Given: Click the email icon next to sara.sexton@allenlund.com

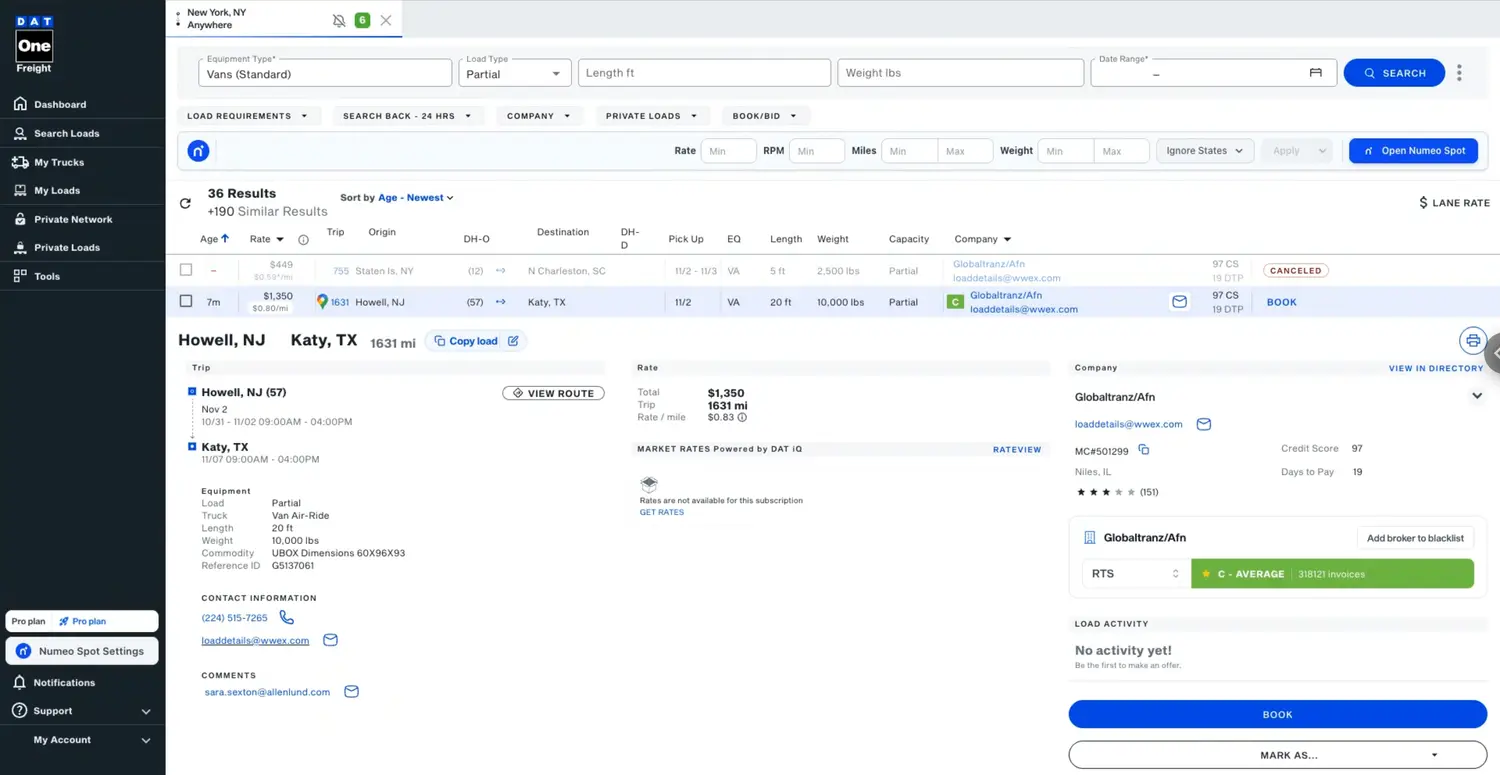Looking at the screenshot, I should pyautogui.click(x=351, y=692).
